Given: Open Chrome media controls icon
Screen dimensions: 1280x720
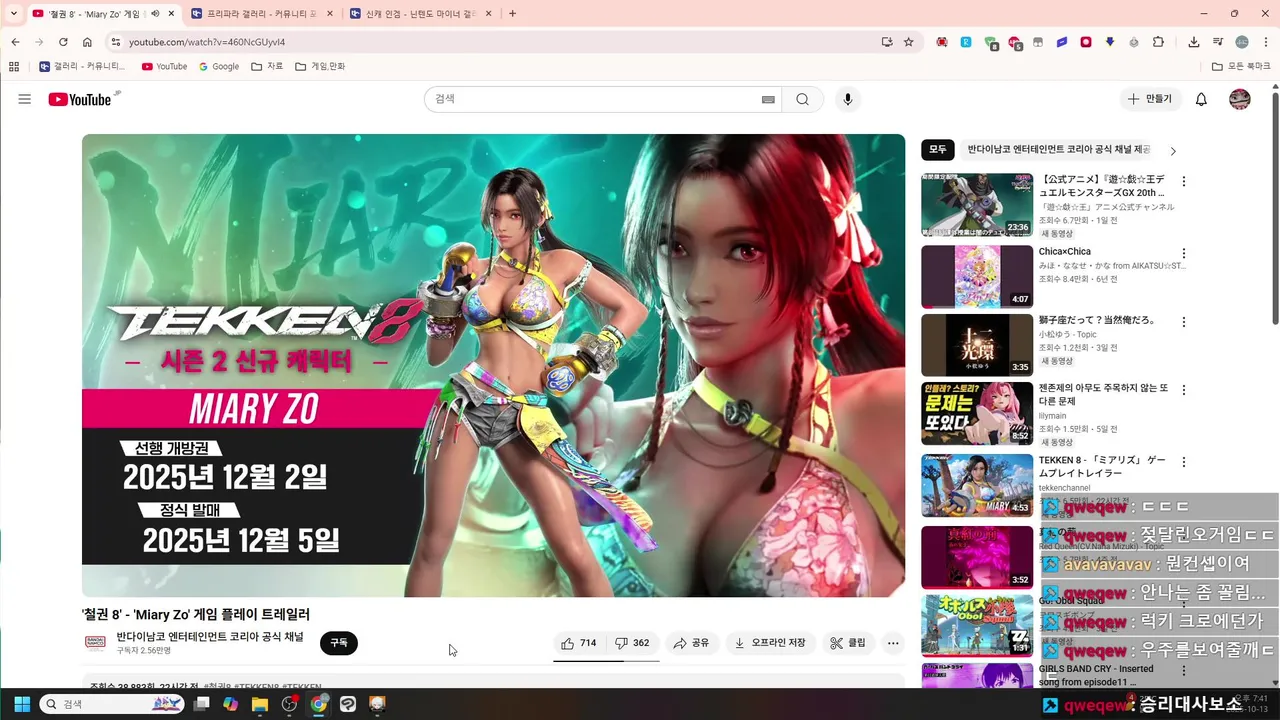Looking at the screenshot, I should 1217,42.
